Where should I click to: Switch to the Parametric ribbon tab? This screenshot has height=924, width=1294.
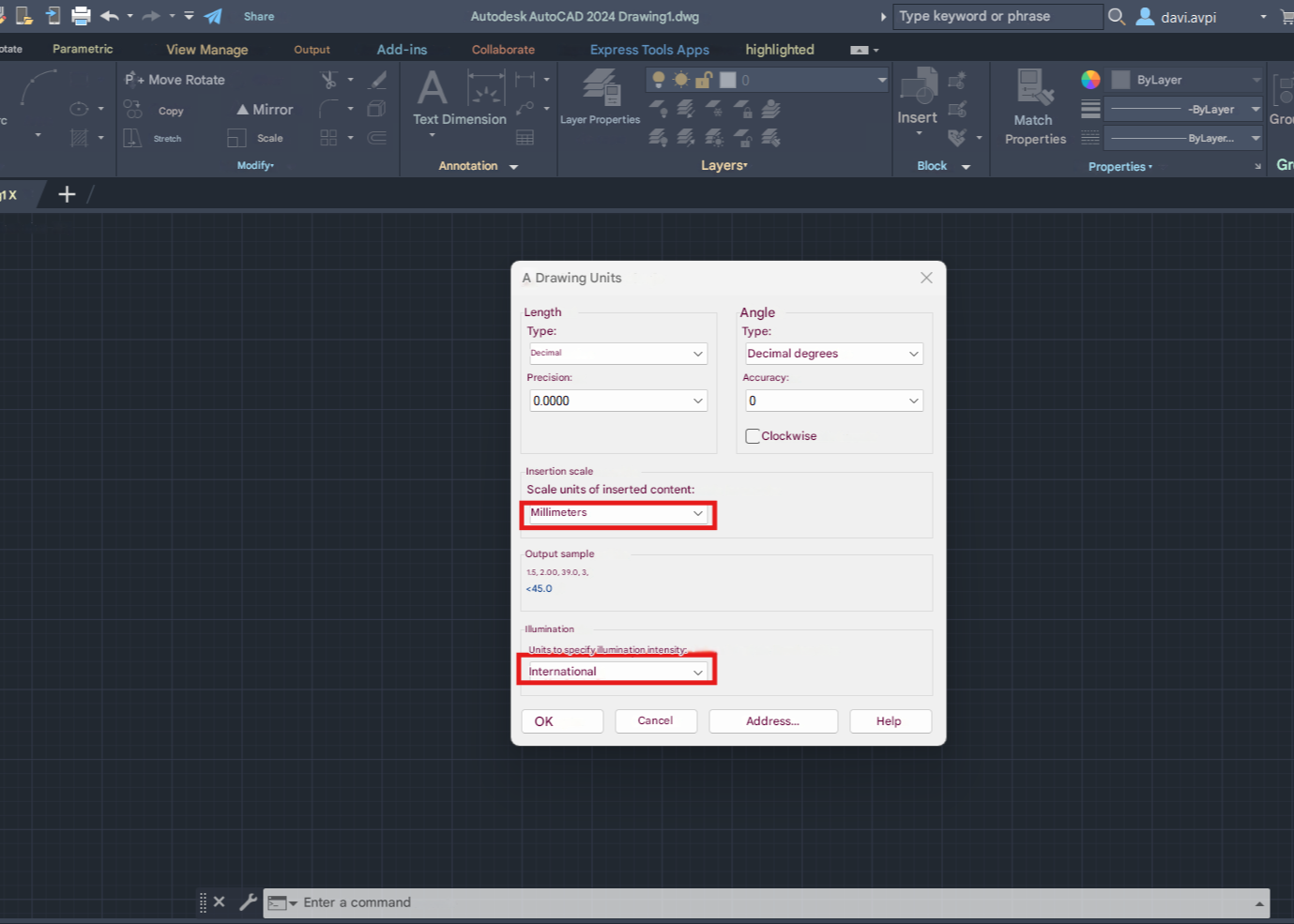pyautogui.click(x=83, y=49)
